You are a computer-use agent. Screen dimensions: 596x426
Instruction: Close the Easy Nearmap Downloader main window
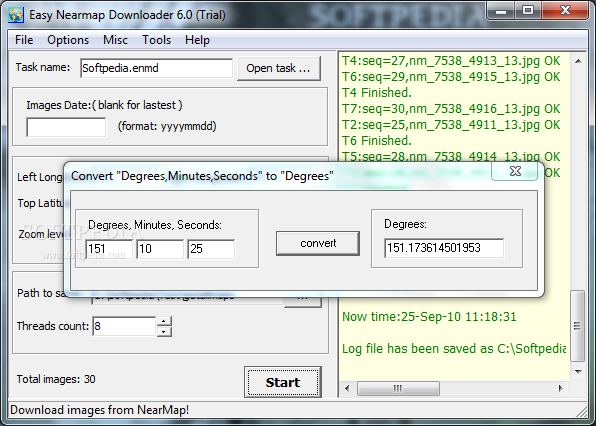565,11
